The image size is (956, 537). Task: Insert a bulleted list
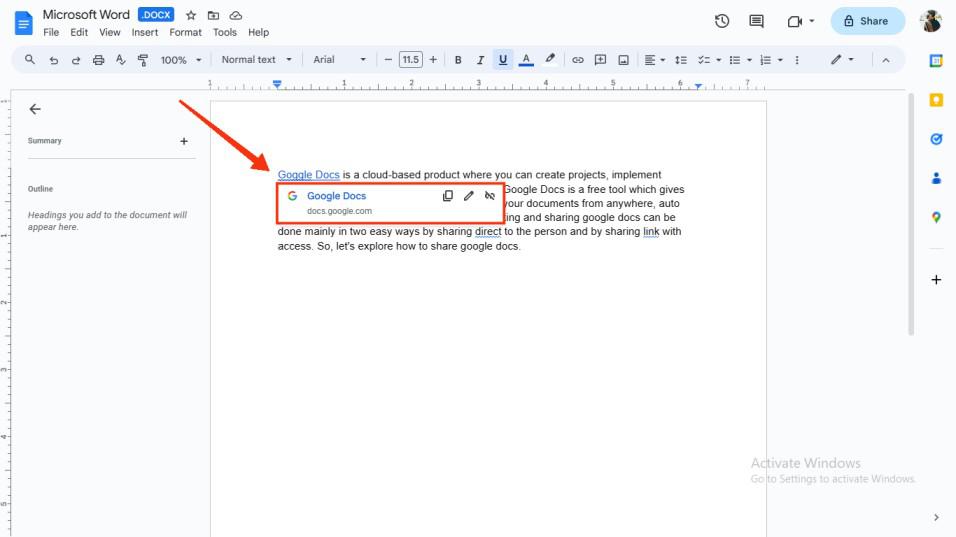click(x=735, y=60)
